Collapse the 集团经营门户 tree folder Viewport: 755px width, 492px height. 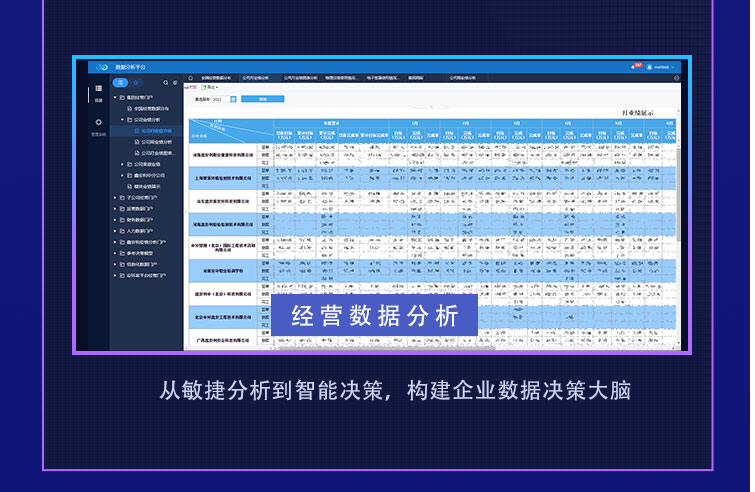[x=115, y=97]
